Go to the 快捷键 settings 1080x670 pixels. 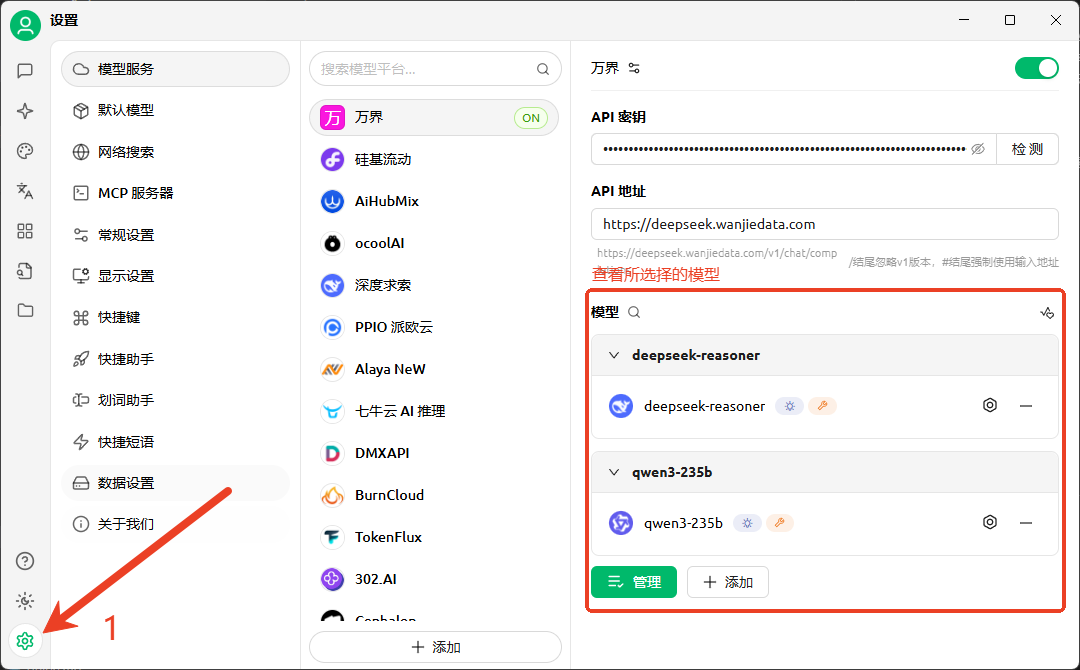point(176,317)
